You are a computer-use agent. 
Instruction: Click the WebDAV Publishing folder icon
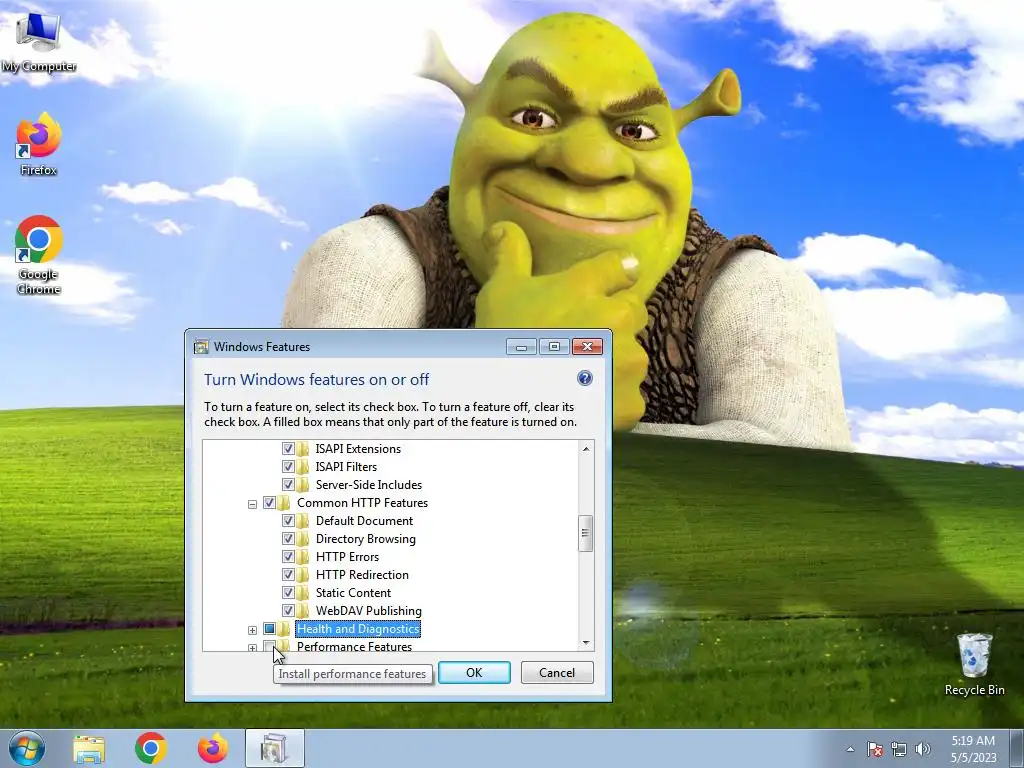(x=303, y=611)
